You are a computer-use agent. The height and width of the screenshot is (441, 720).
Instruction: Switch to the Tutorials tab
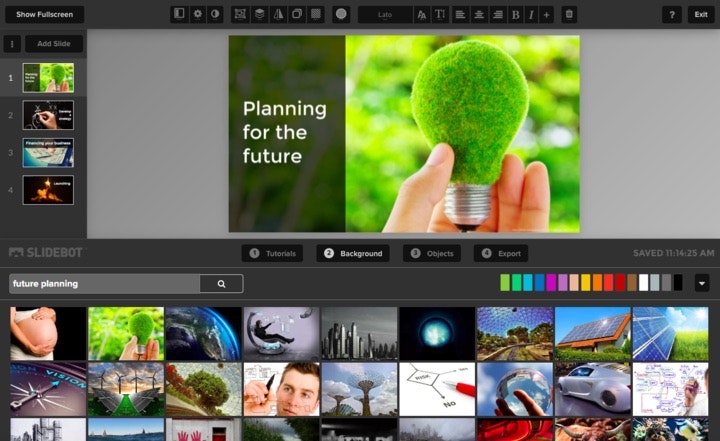[272, 253]
